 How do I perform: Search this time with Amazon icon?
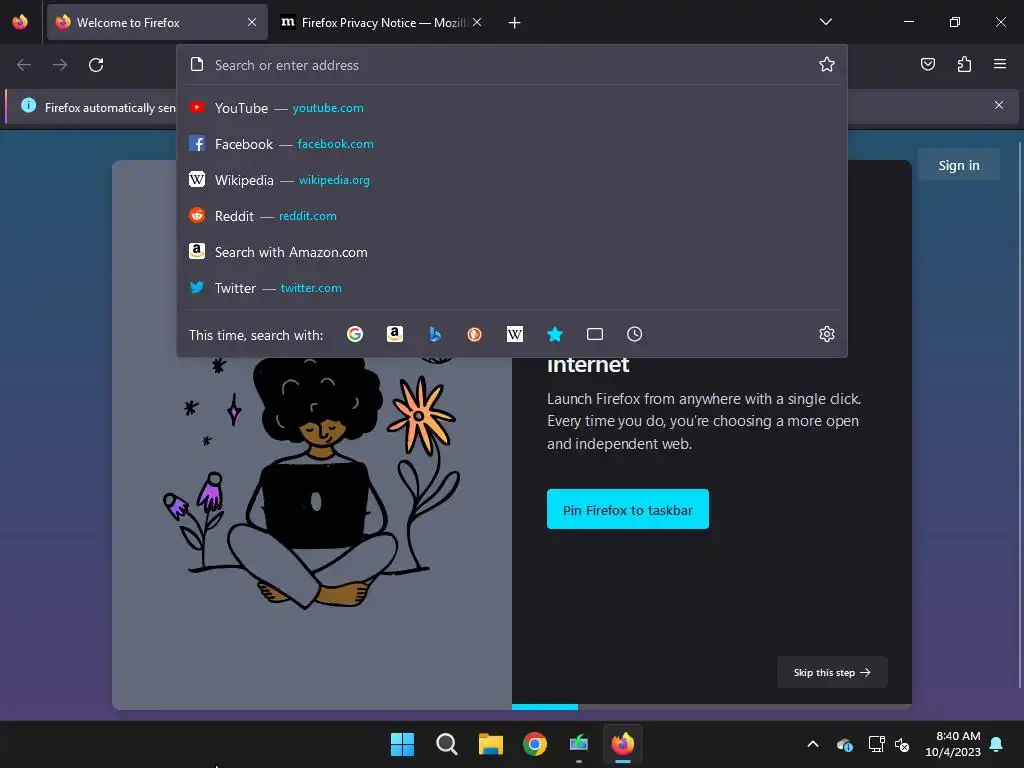coord(394,334)
